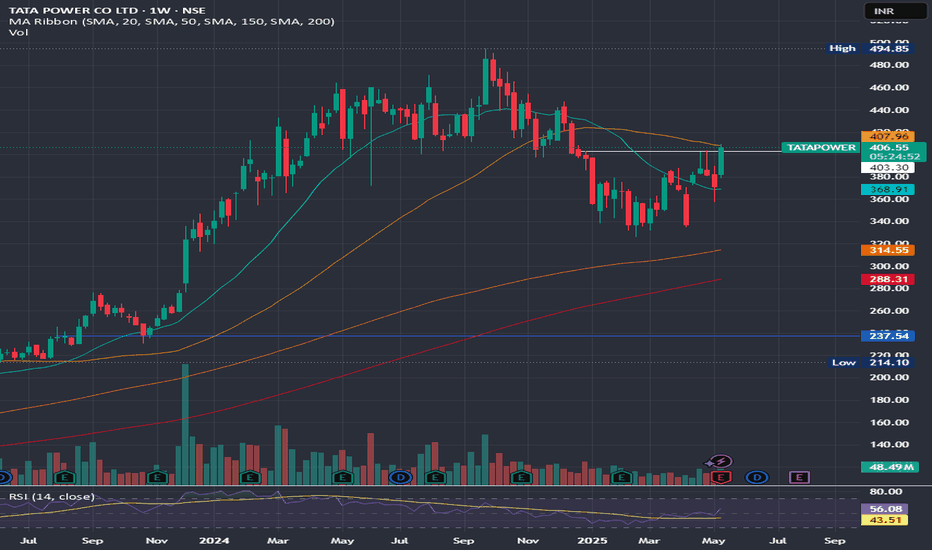The width and height of the screenshot is (932, 550).
Task: Select the Vol indicator legend
Action: click(x=18, y=32)
